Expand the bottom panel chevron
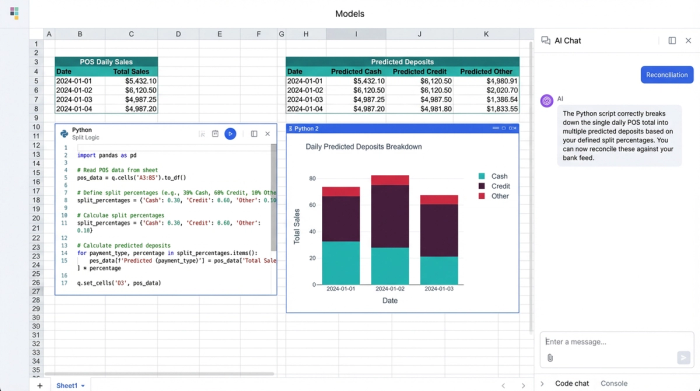This screenshot has height=391, width=700. point(542,383)
